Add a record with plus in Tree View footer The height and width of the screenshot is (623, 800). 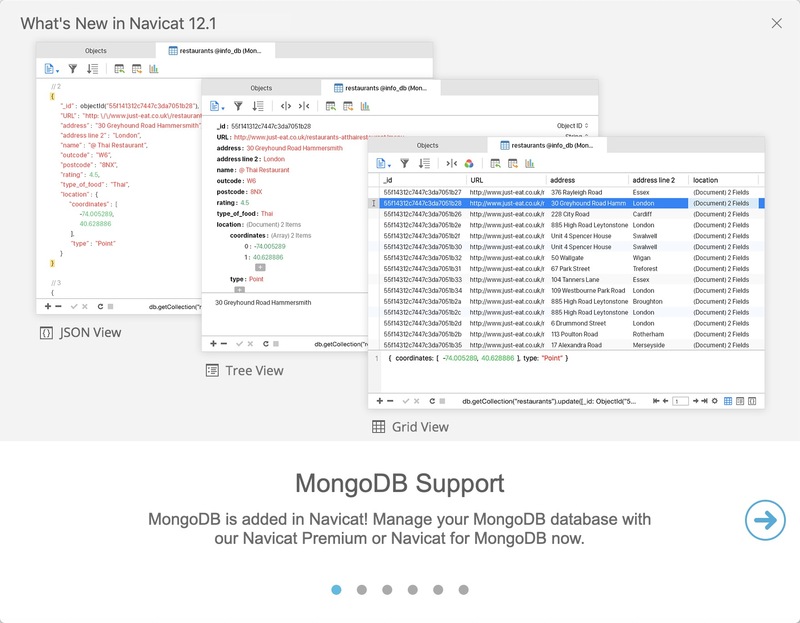[213, 344]
